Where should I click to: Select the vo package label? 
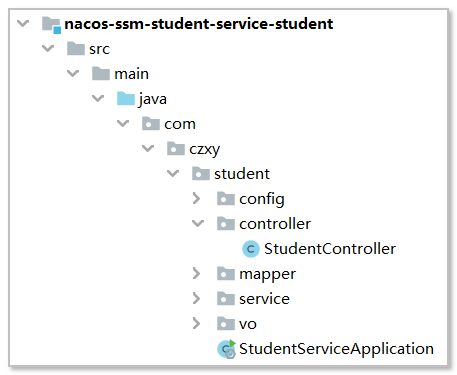[248, 324]
